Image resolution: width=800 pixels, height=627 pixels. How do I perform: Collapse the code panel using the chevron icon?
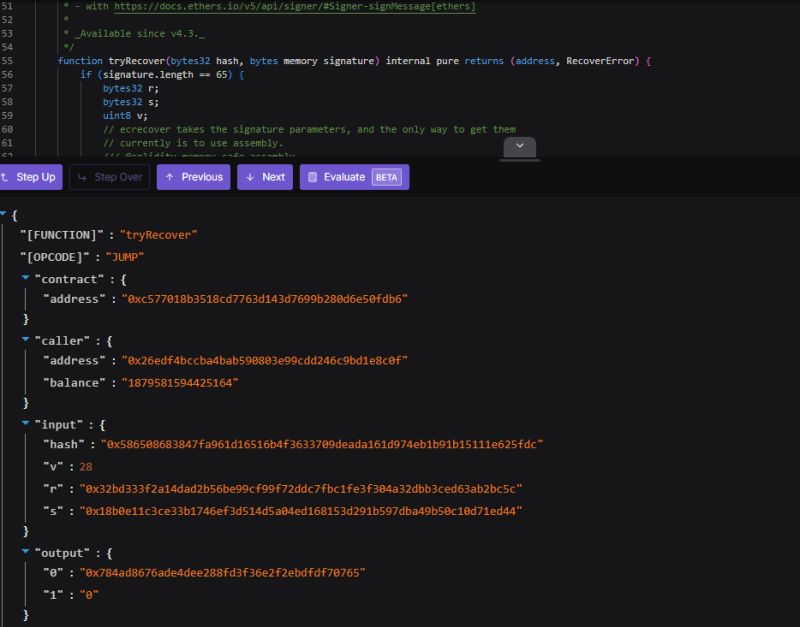[521, 146]
